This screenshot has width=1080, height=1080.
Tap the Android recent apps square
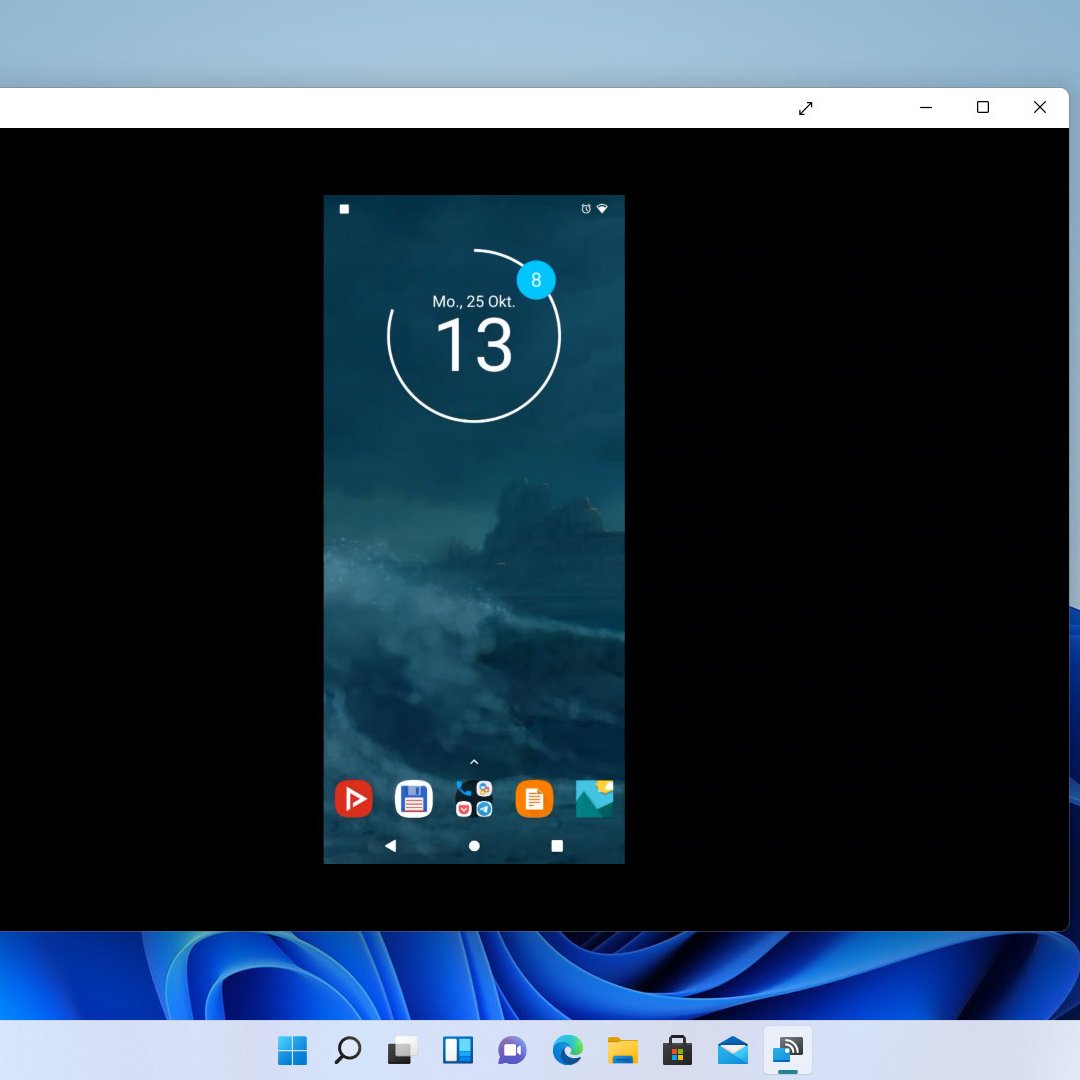point(557,846)
